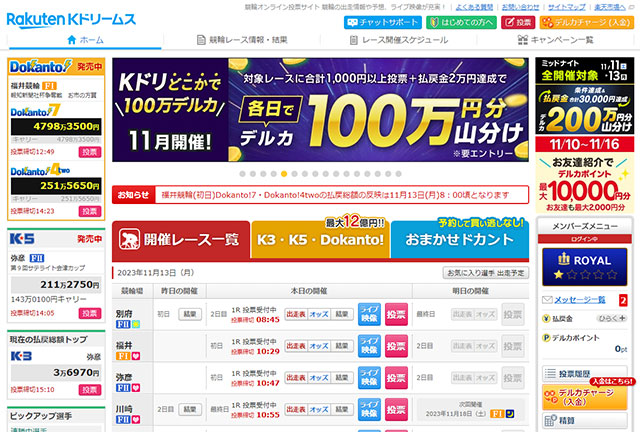The height and width of the screenshot is (432, 640).
Task: Click the 川崎 FII grade badge
Action: pos(123,419)
